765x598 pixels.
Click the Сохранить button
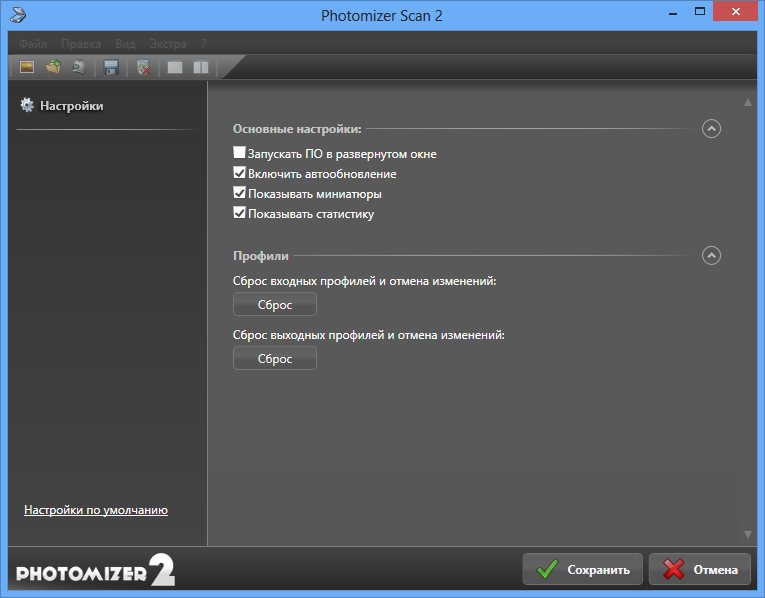583,569
